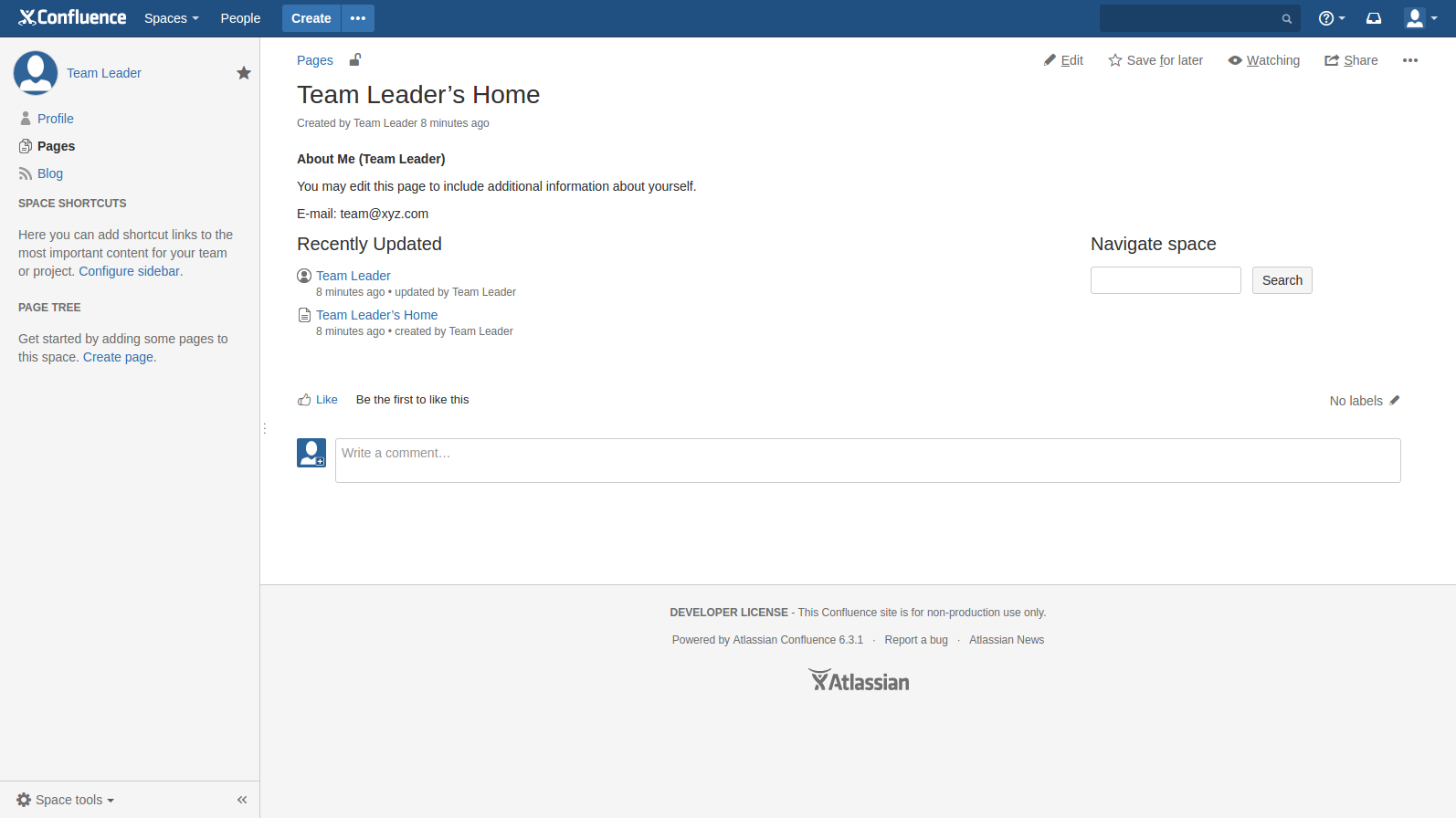Click the Like button on the page
The width and height of the screenshot is (1456, 818).
(x=318, y=400)
